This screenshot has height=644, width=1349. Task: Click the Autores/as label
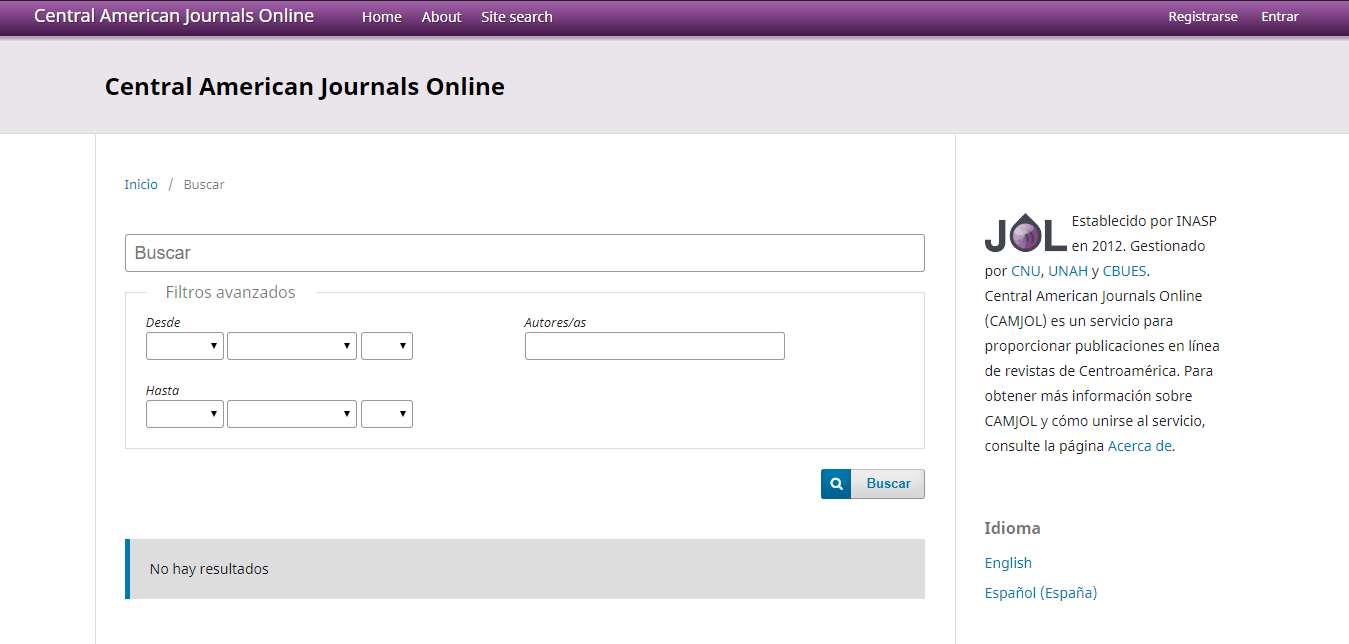pyautogui.click(x=555, y=322)
